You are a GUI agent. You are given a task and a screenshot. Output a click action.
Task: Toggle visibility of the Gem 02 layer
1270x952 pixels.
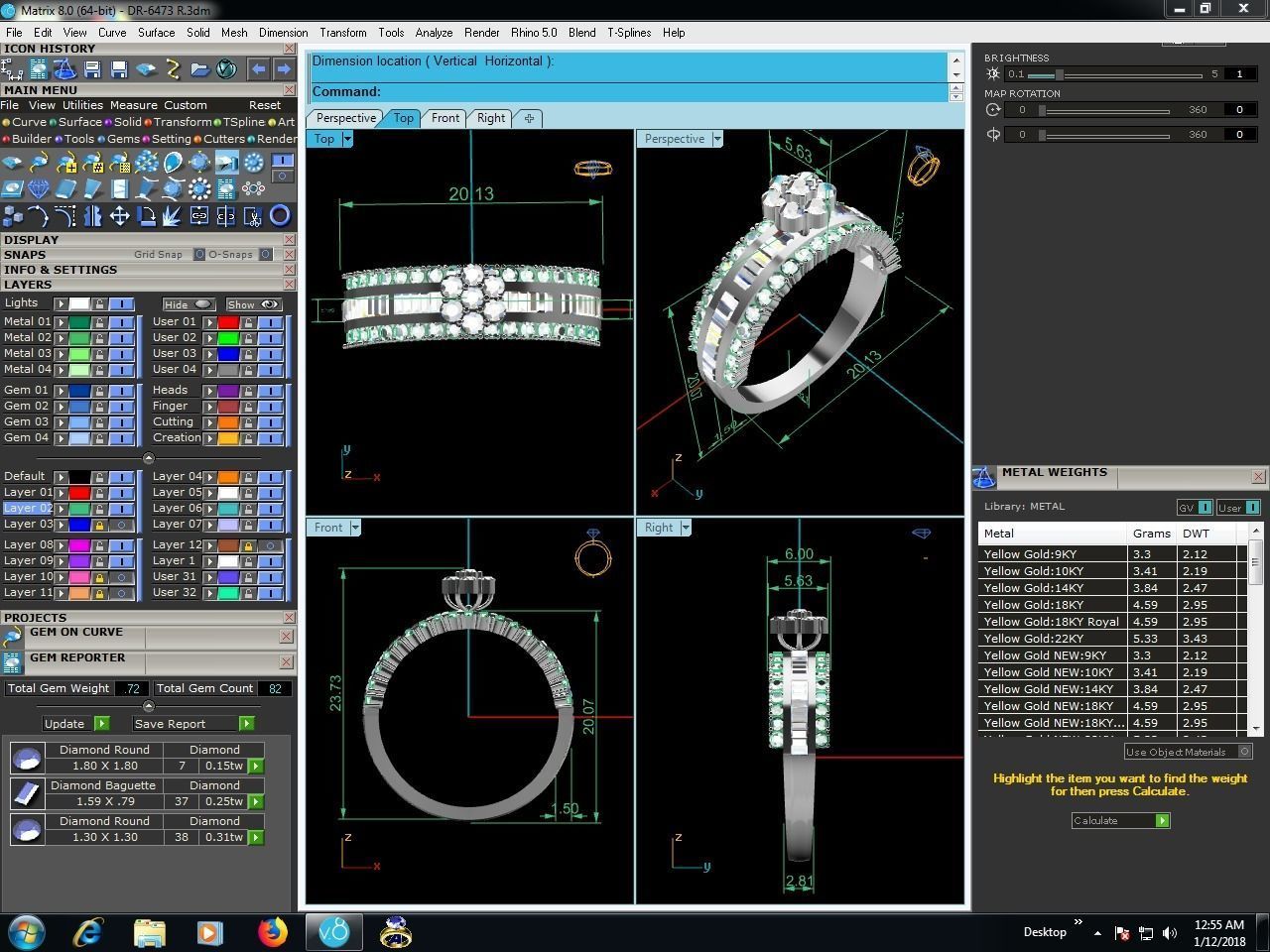121,406
